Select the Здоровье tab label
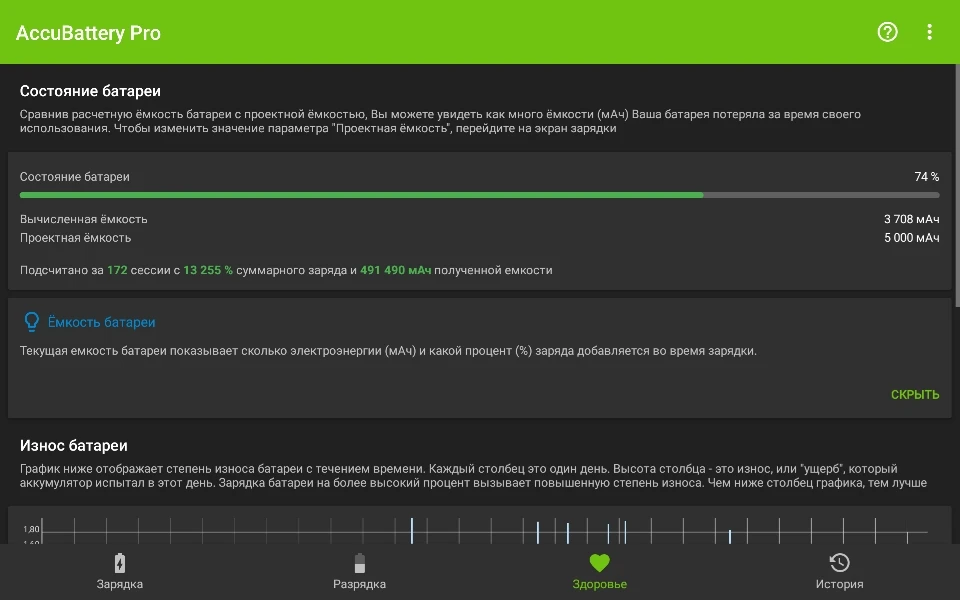 click(599, 584)
